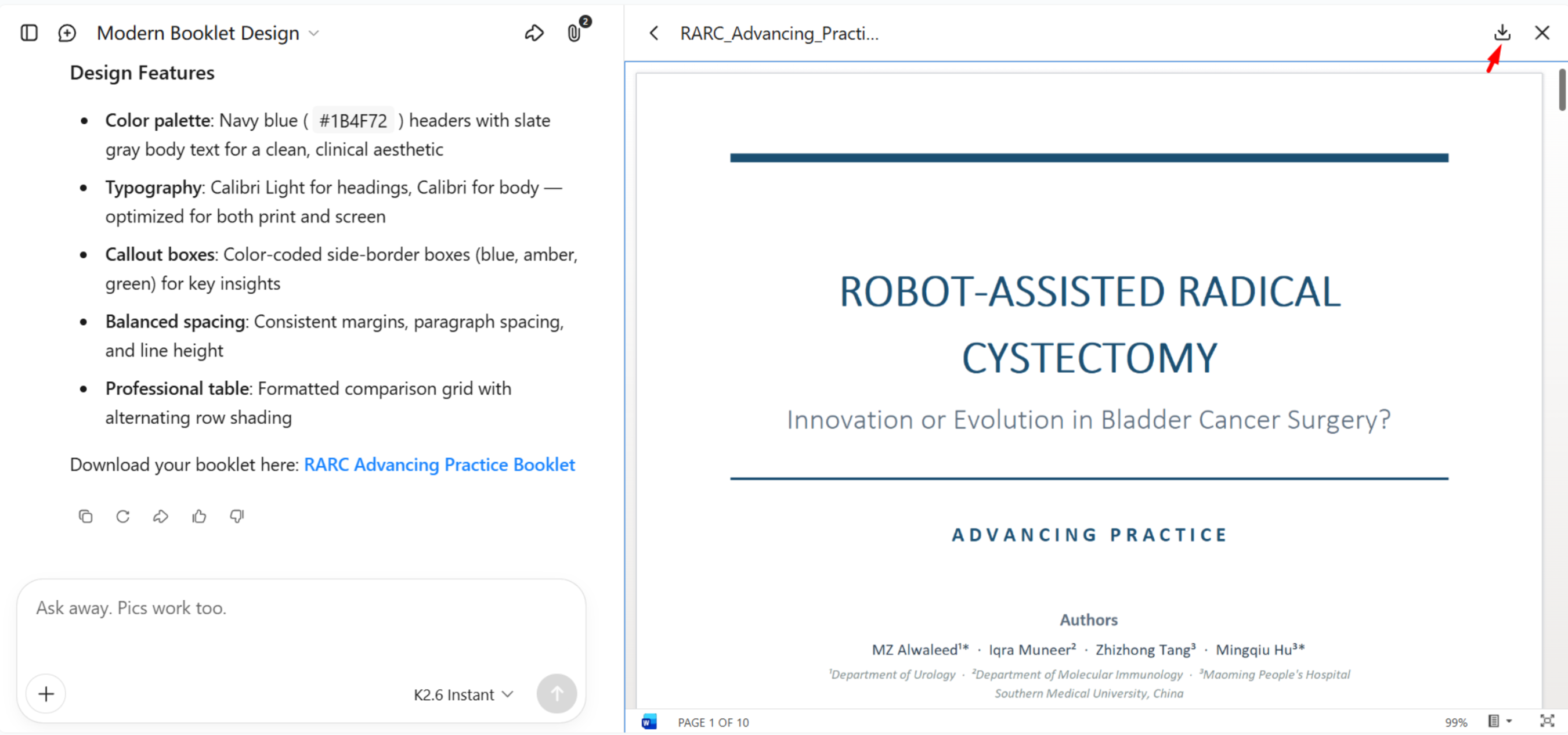
Task: Open the page view mode dropdown
Action: click(1500, 722)
